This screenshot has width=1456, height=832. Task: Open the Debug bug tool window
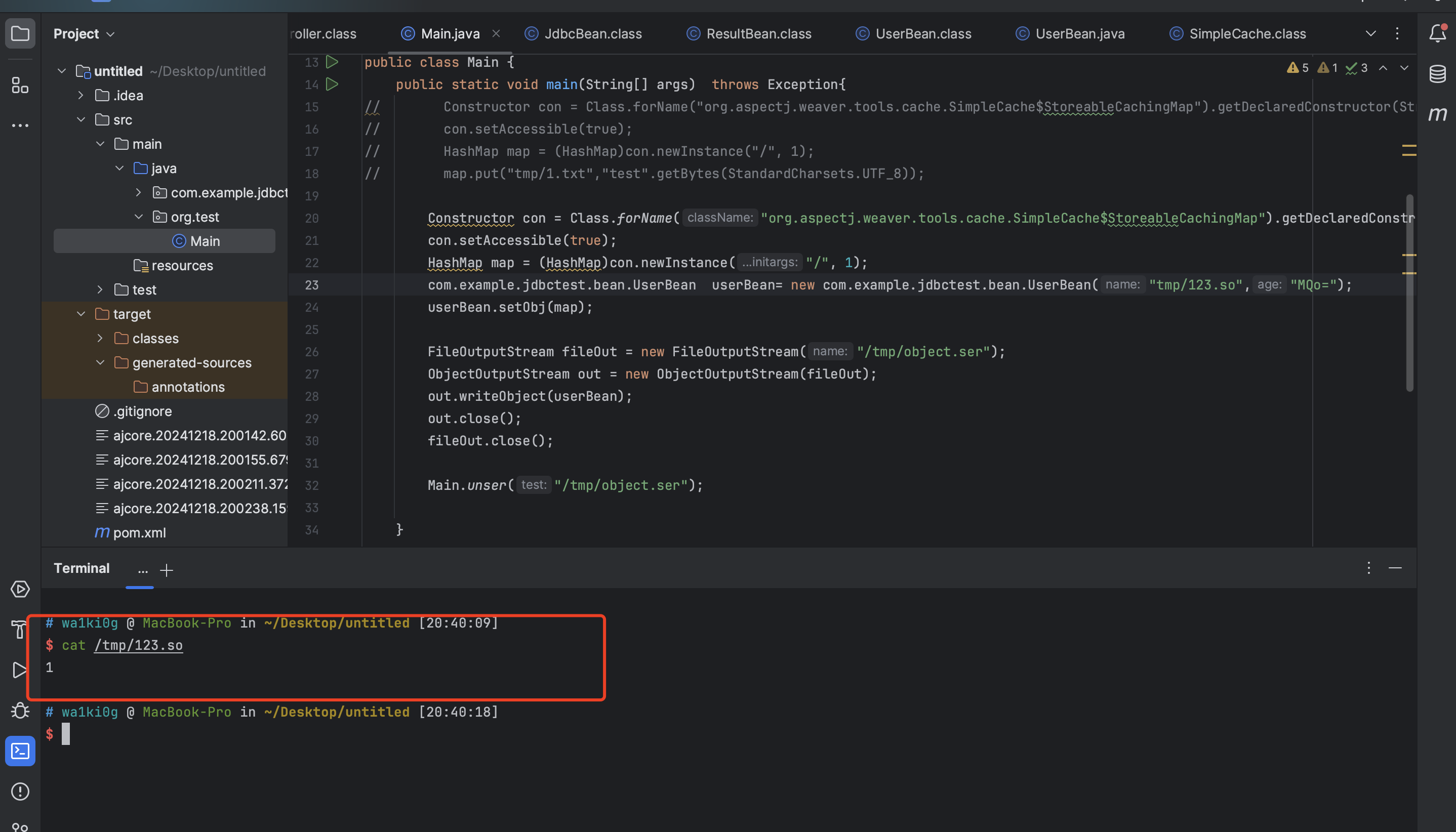click(x=20, y=710)
